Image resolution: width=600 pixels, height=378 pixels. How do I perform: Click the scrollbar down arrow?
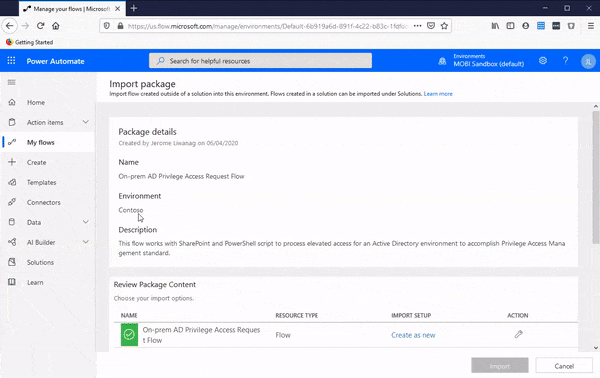596,348
